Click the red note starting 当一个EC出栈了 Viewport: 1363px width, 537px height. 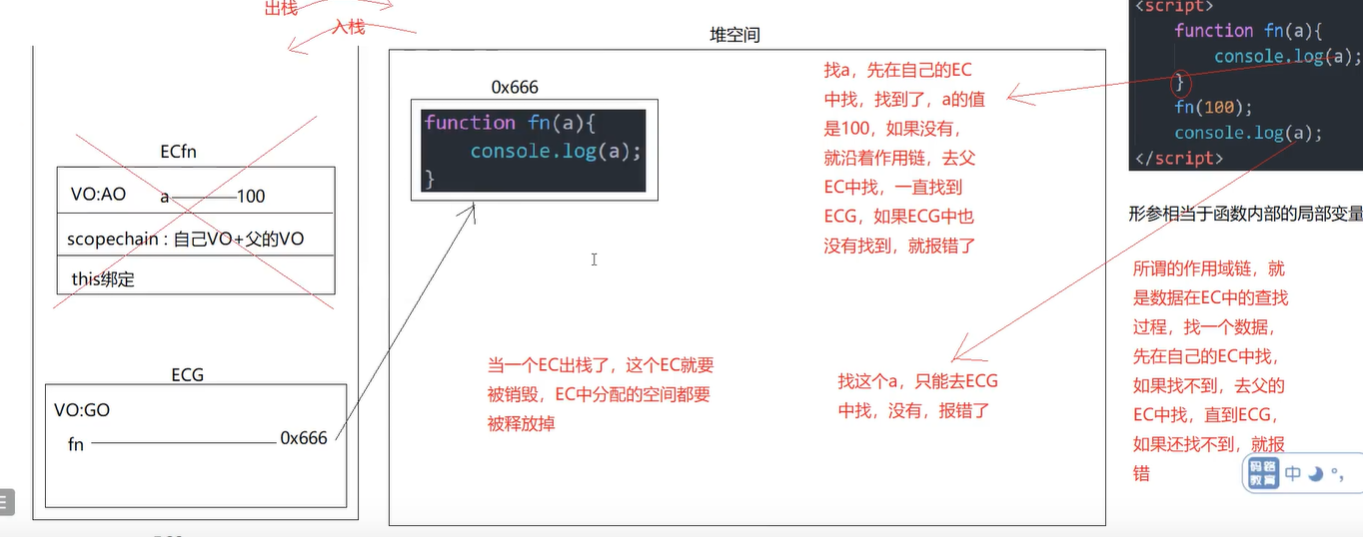pos(601,394)
